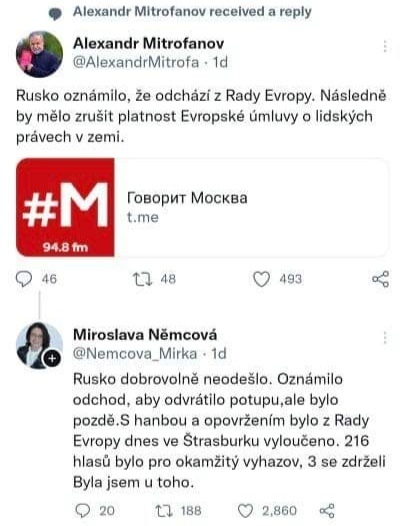Open Alexandr Mitrofanov's profile picture
Screen dimensions: 405x526
39,54
